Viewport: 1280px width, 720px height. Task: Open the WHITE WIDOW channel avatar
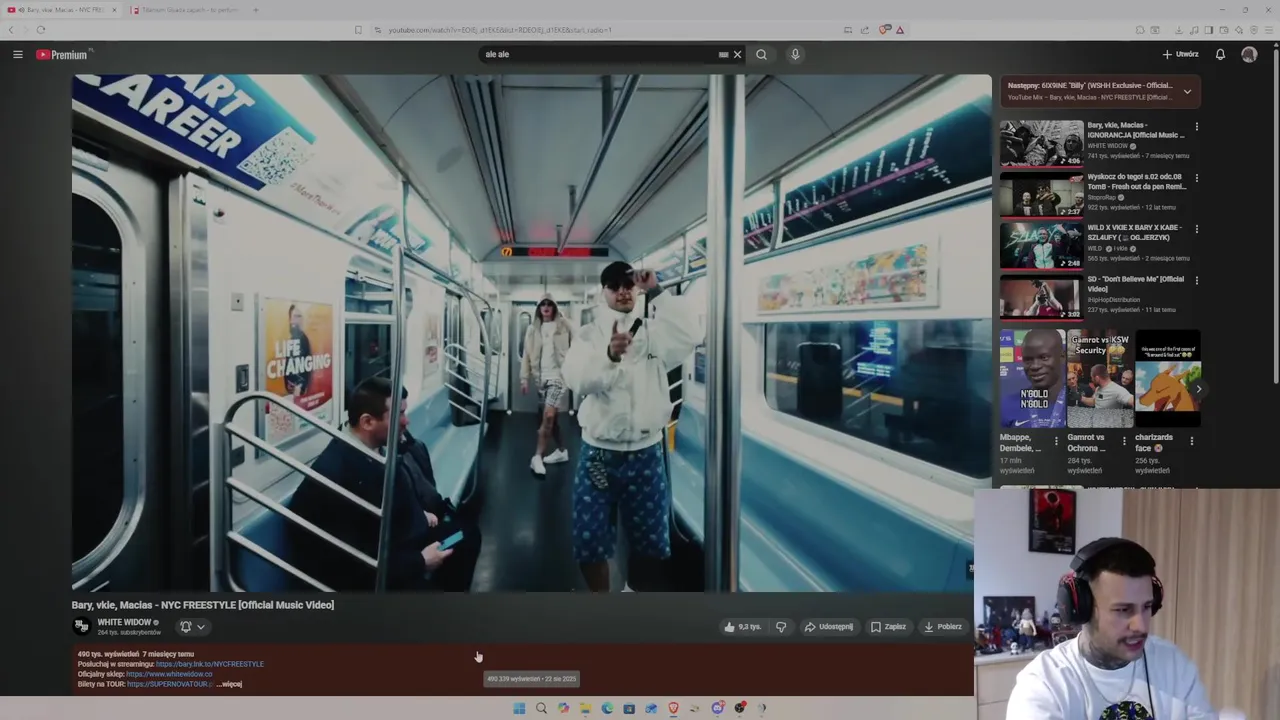(82, 626)
